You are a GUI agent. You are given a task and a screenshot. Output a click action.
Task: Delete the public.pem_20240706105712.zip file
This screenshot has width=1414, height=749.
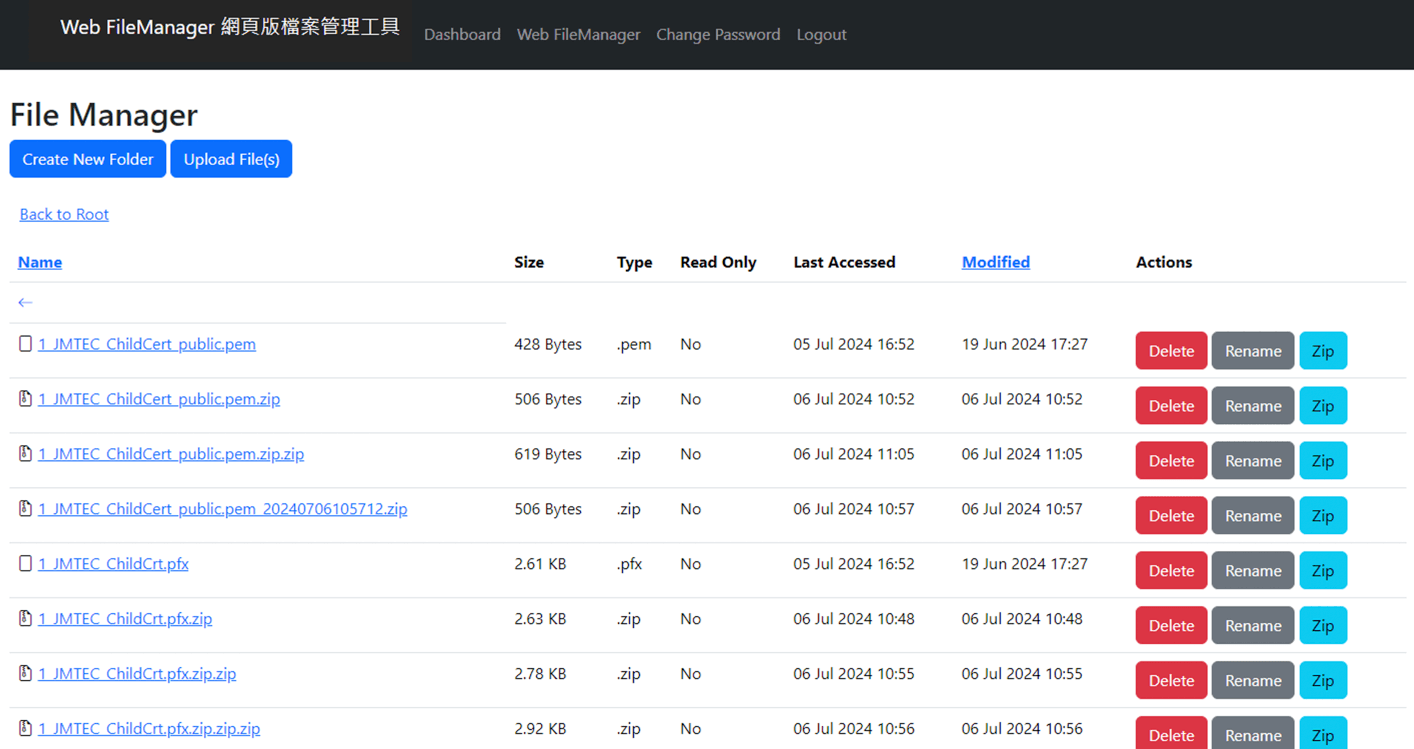(1171, 516)
